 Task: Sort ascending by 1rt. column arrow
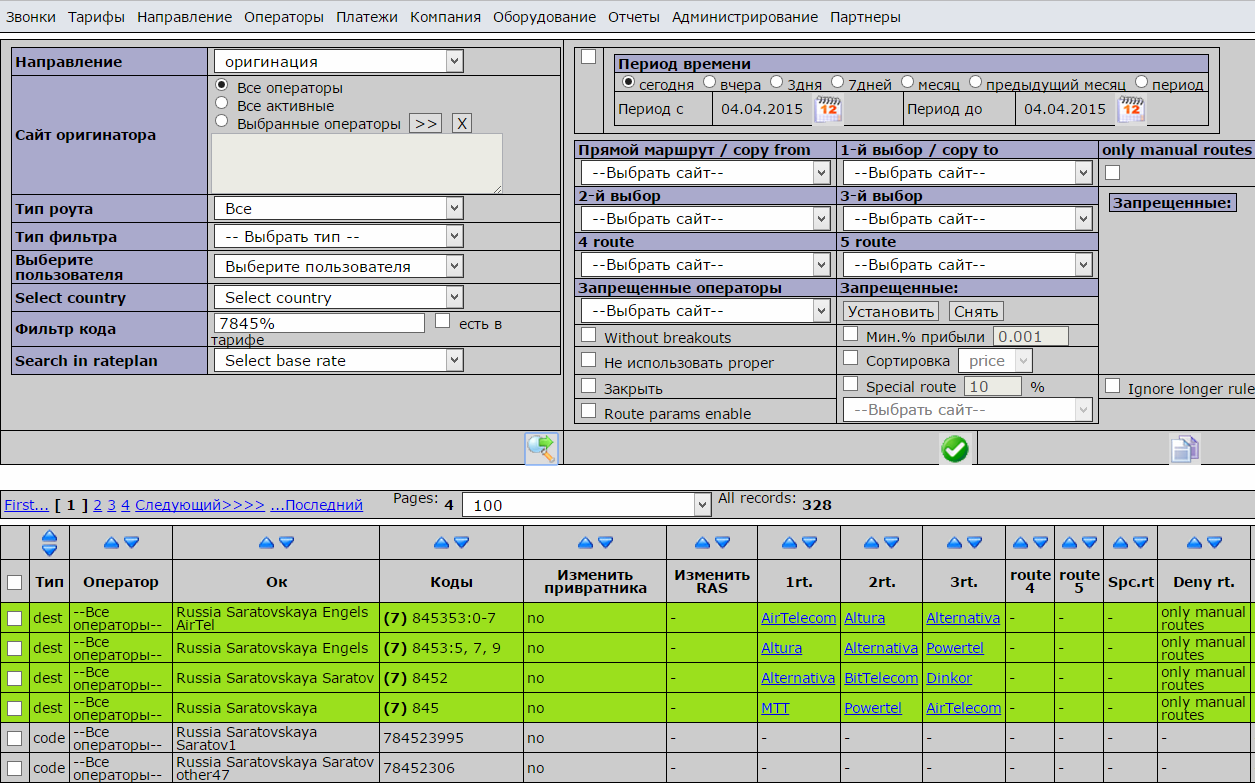pos(789,543)
